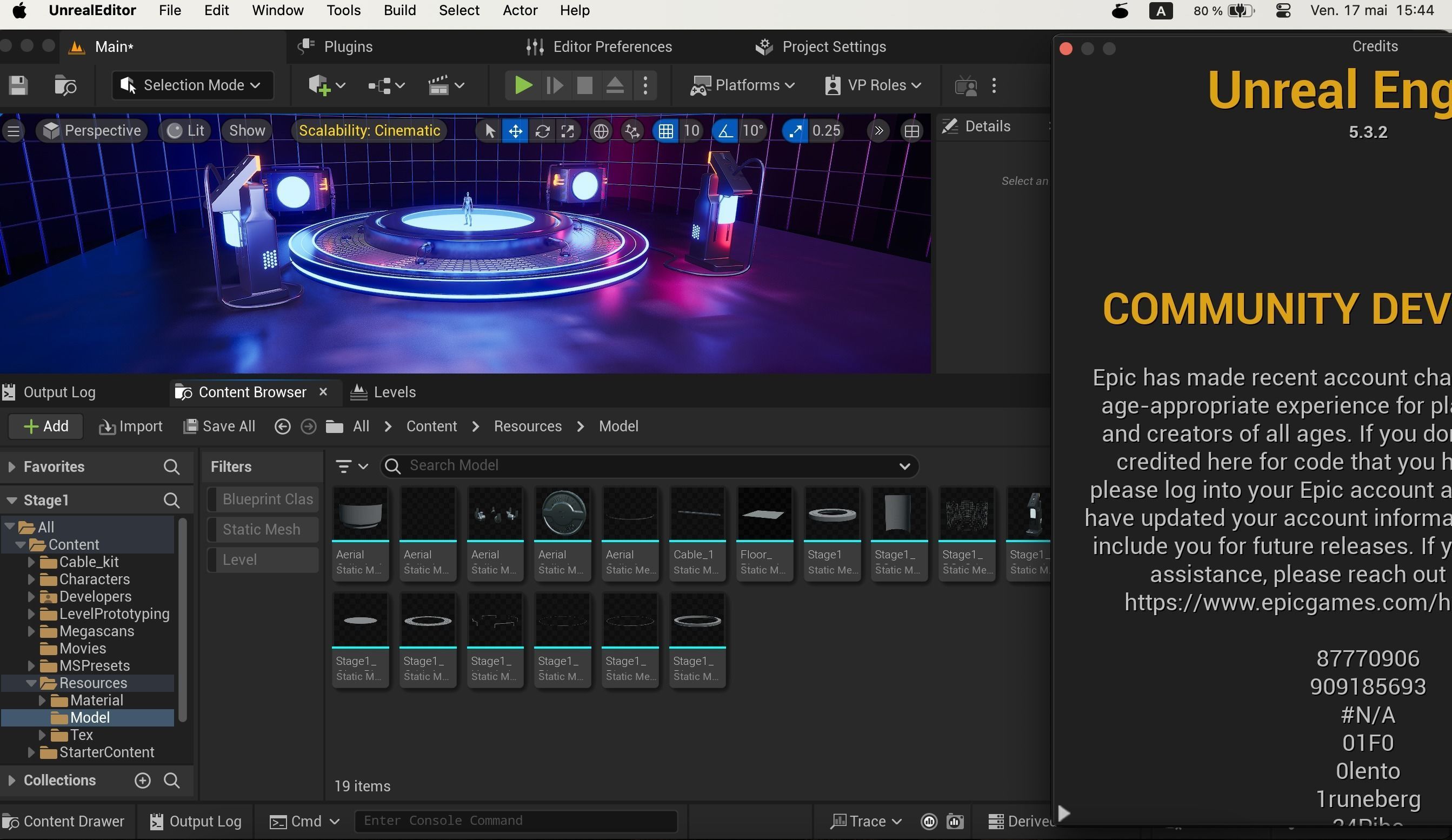Open viewport layout maximize grid icon

click(911, 131)
